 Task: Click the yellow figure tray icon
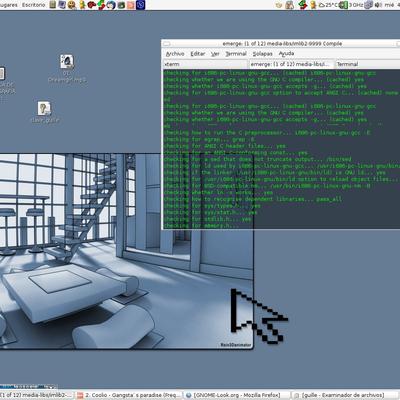pyautogui.click(x=313, y=5)
